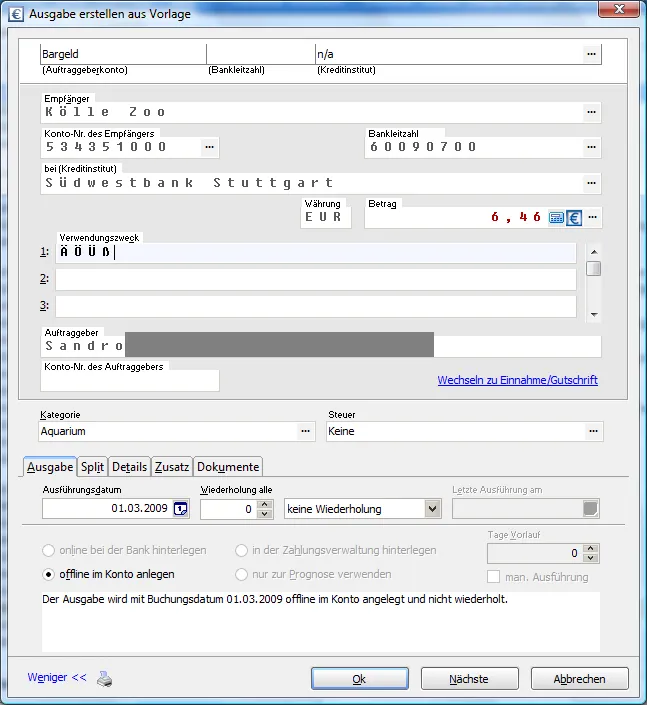Screen dimensions: 647x705
Task: Open Bankleitzahl lookup ellipsis button
Action: pyautogui.click(x=592, y=147)
